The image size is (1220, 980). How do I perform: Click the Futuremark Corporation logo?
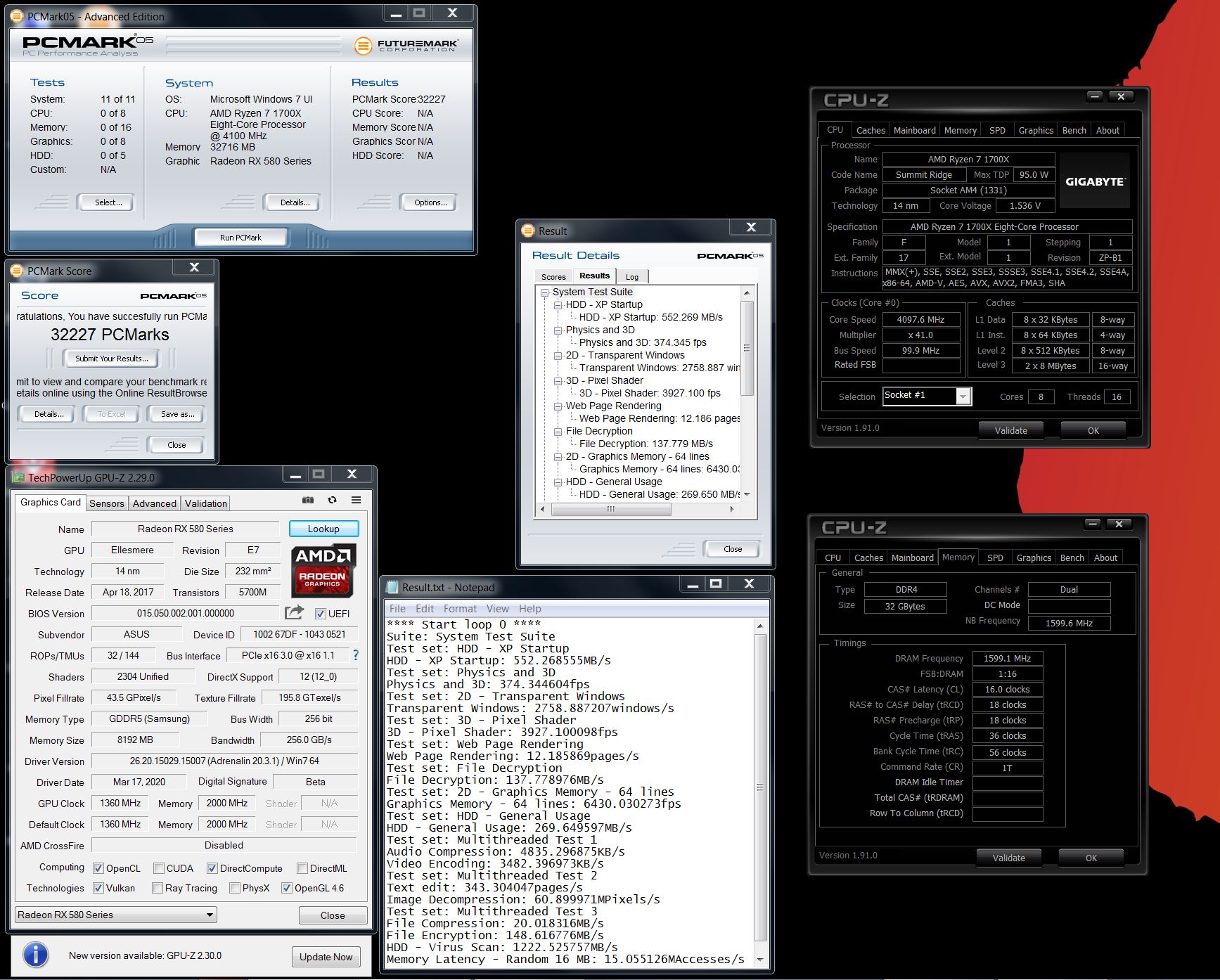pyautogui.click(x=406, y=46)
